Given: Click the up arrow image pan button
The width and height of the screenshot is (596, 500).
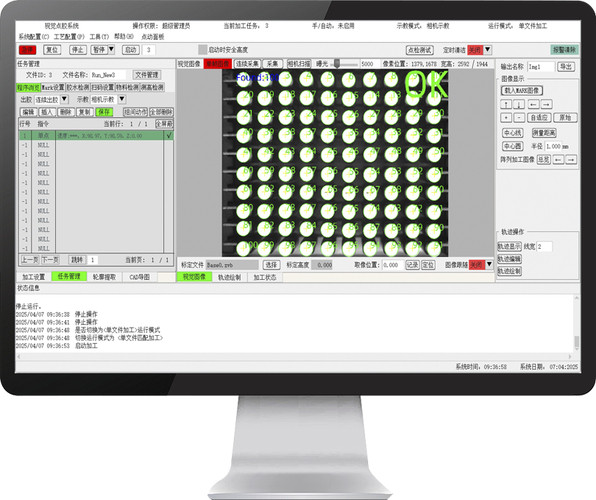Looking at the screenshot, I should 506,104.
